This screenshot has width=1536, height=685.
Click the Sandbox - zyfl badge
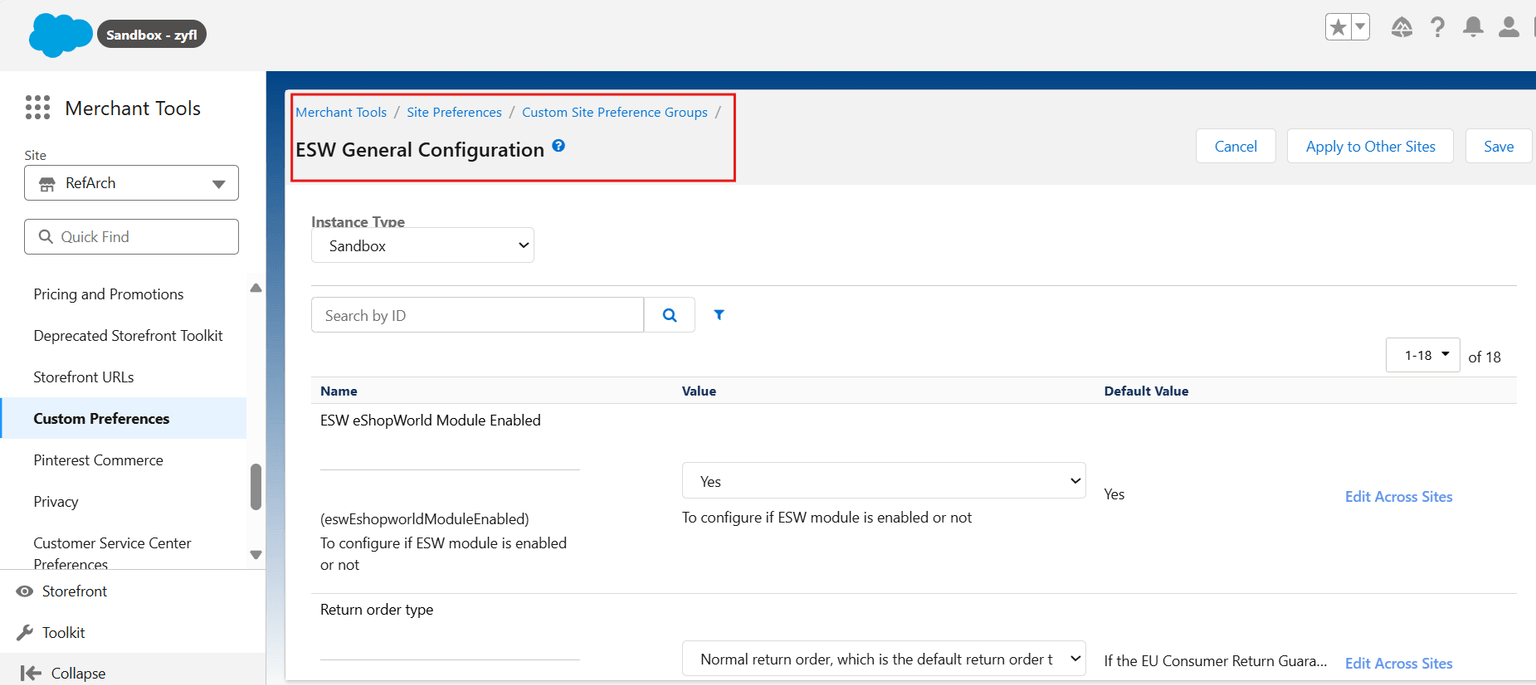coord(151,35)
